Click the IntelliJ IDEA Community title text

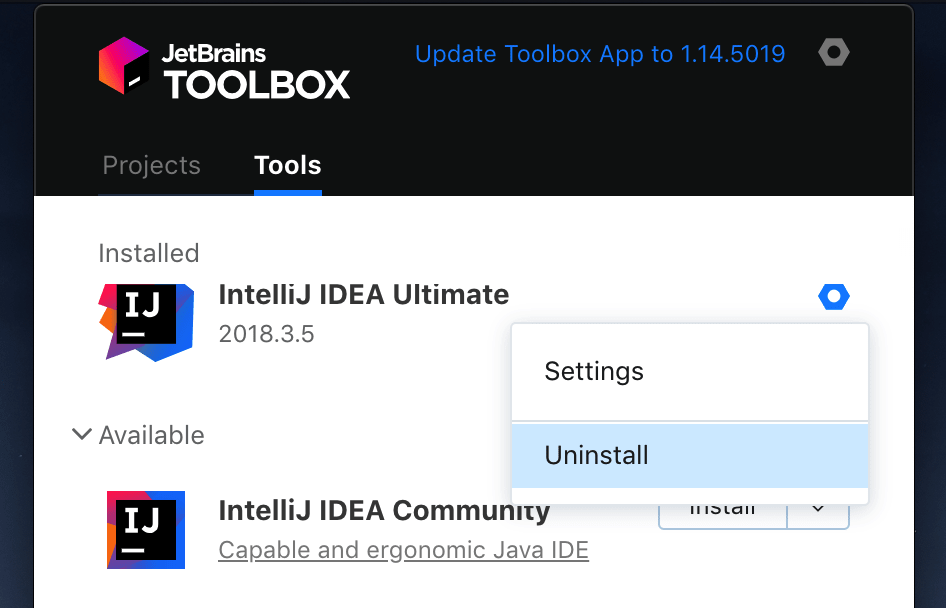click(384, 510)
